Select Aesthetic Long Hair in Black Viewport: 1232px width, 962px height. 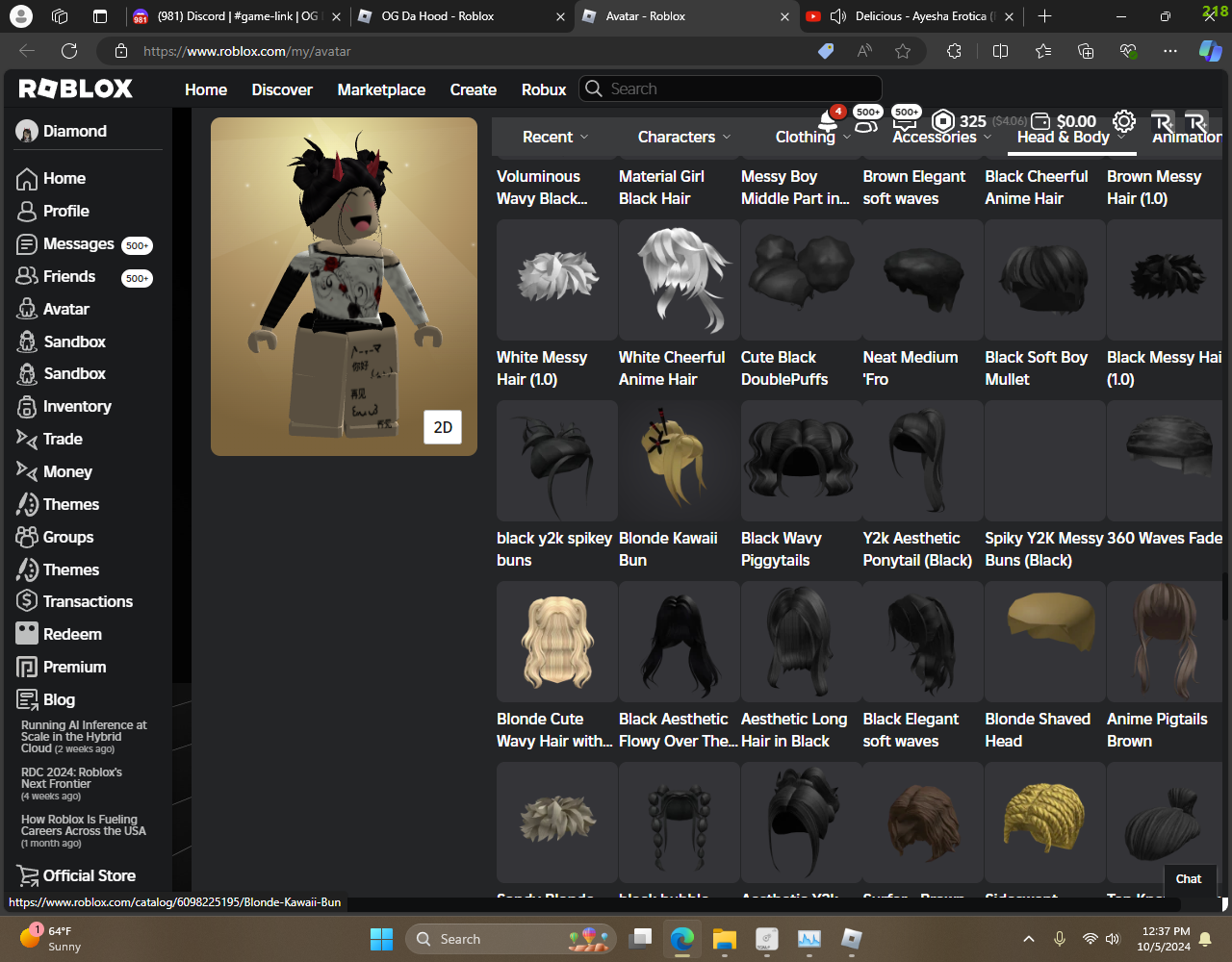pos(801,642)
